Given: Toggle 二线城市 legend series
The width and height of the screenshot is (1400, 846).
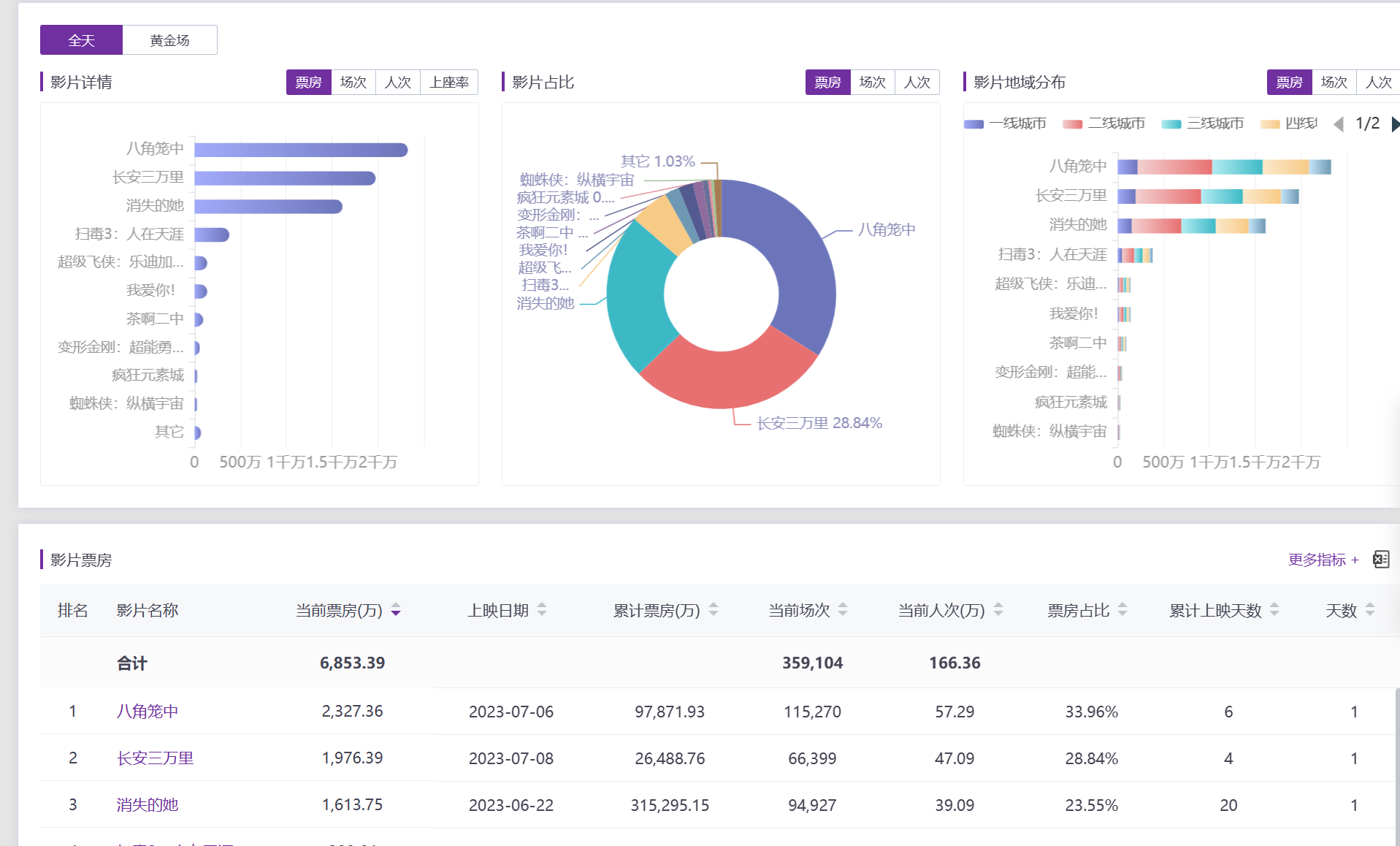Looking at the screenshot, I should (1103, 123).
